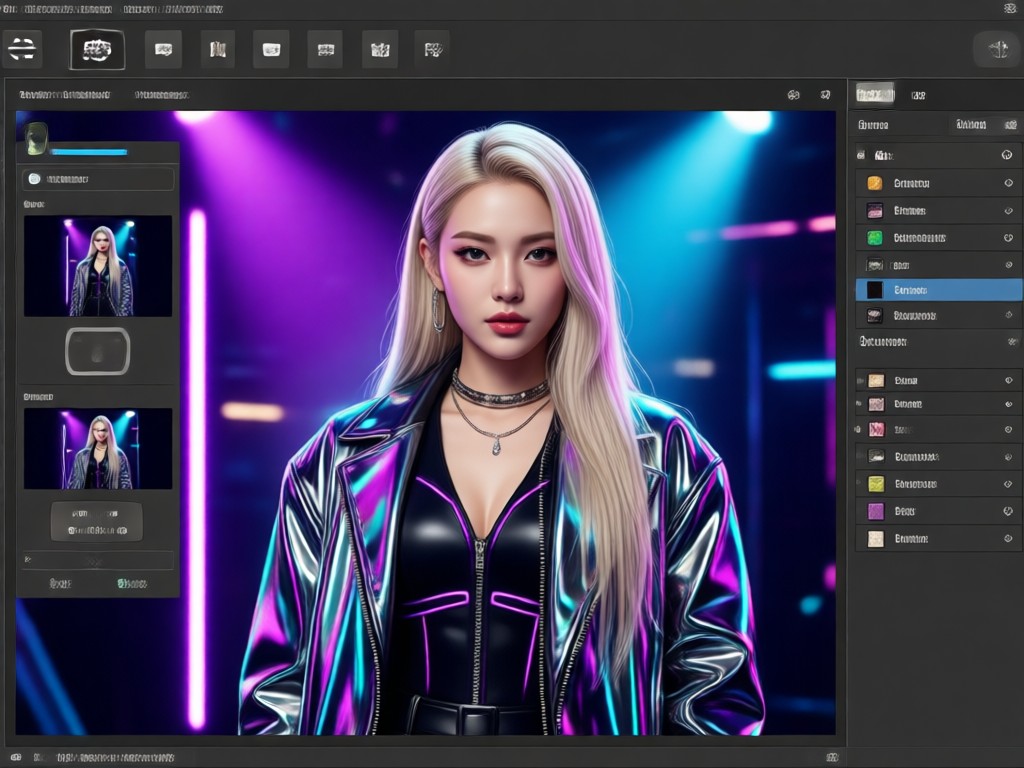Click the thin field above the bottom panel buttons

98,560
